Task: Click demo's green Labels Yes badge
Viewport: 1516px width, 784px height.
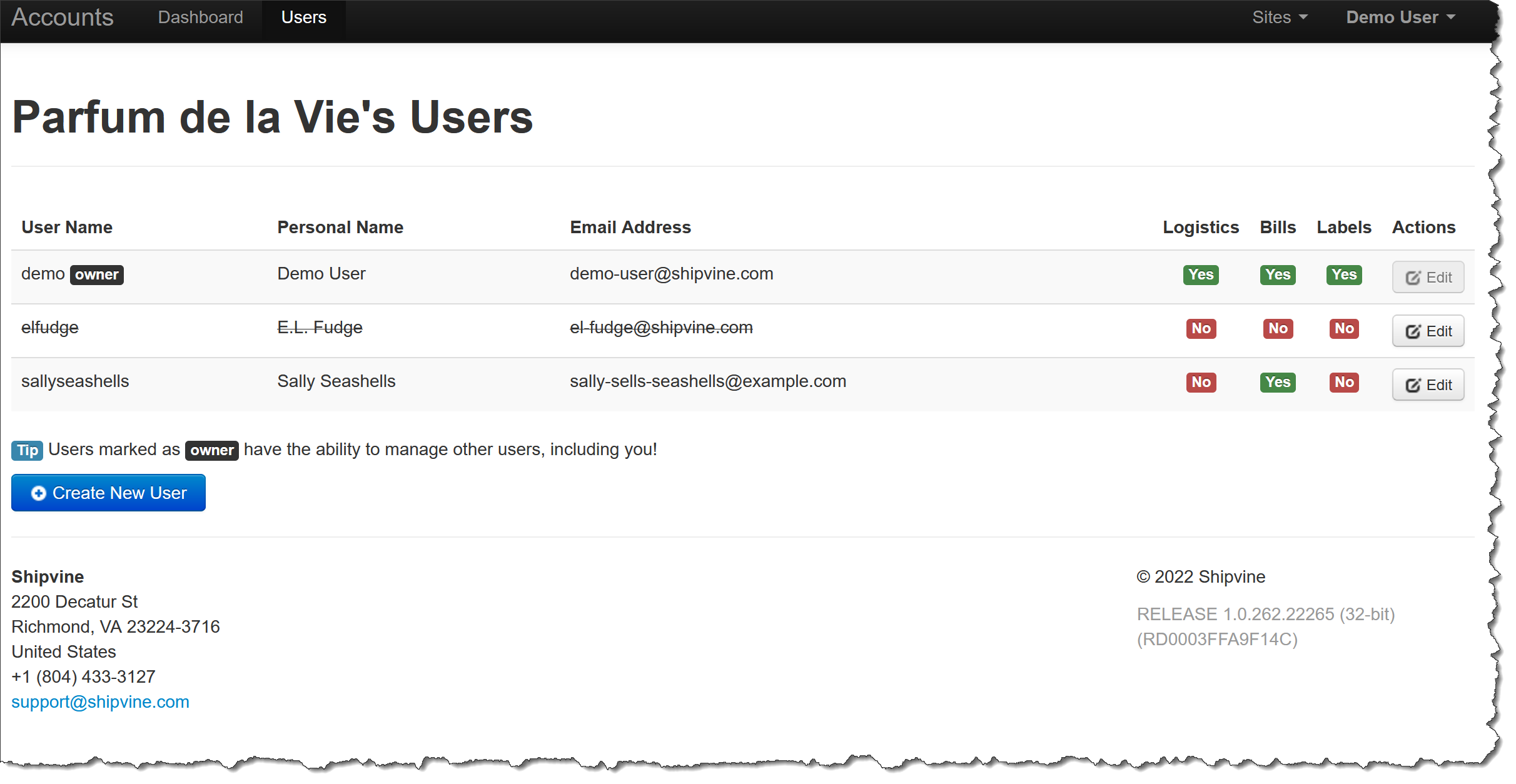Action: coord(1343,274)
